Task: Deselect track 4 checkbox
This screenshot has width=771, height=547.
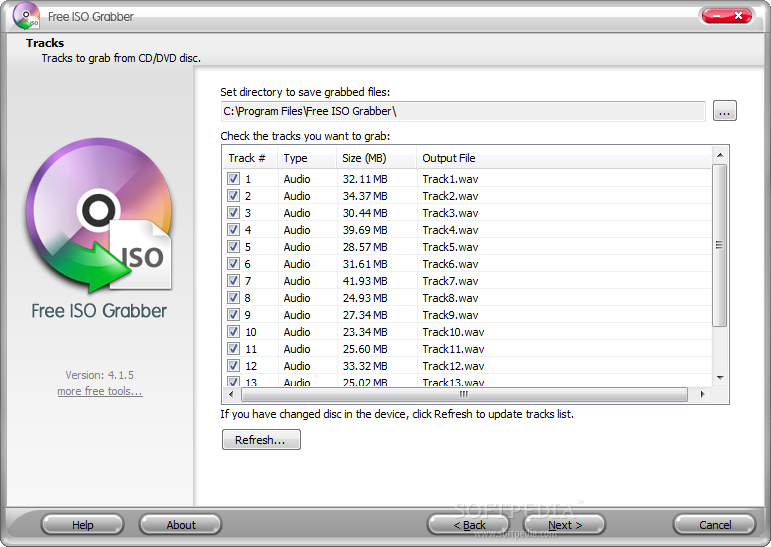Action: pyautogui.click(x=234, y=230)
